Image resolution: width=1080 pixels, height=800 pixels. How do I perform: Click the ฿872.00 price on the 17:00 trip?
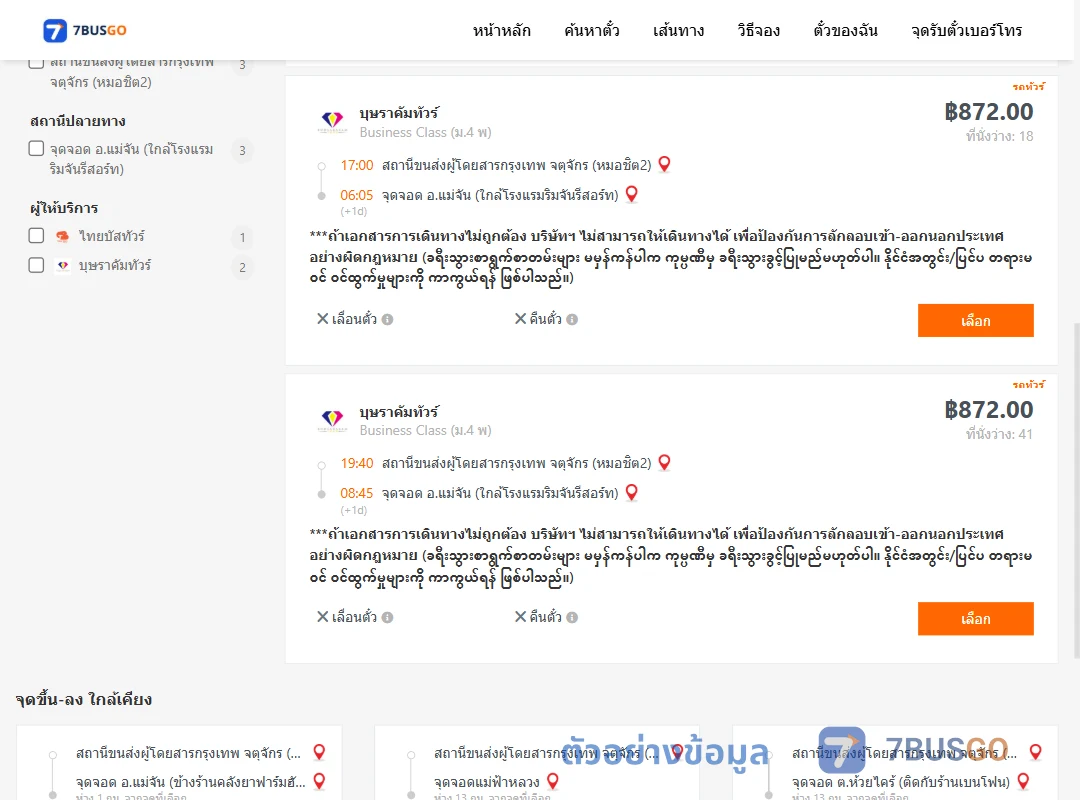point(988,112)
